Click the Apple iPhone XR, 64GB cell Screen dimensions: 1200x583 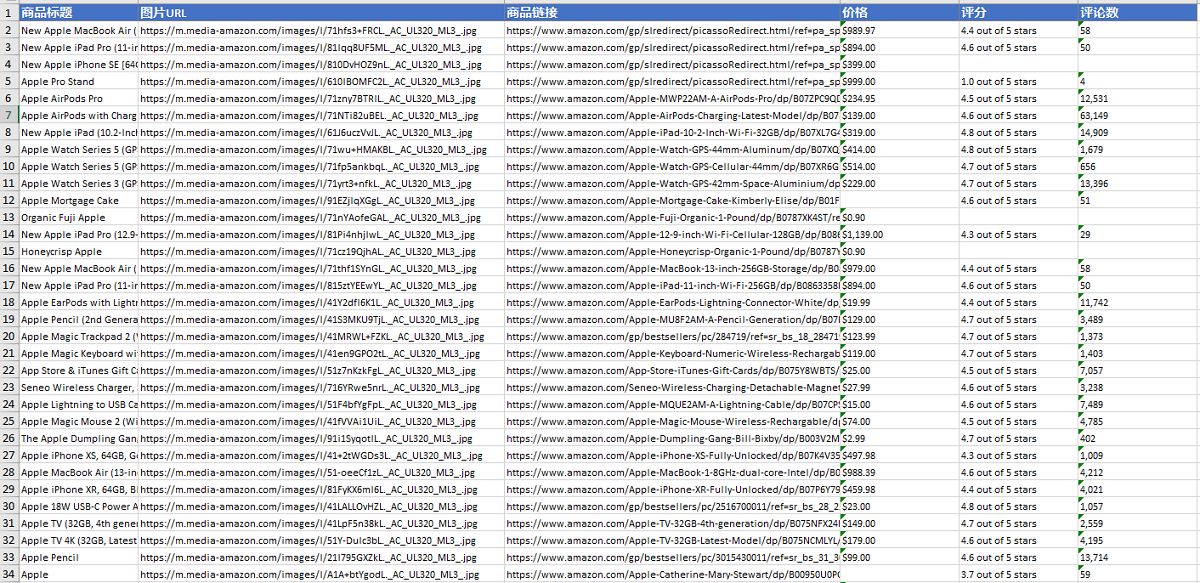click(78, 490)
